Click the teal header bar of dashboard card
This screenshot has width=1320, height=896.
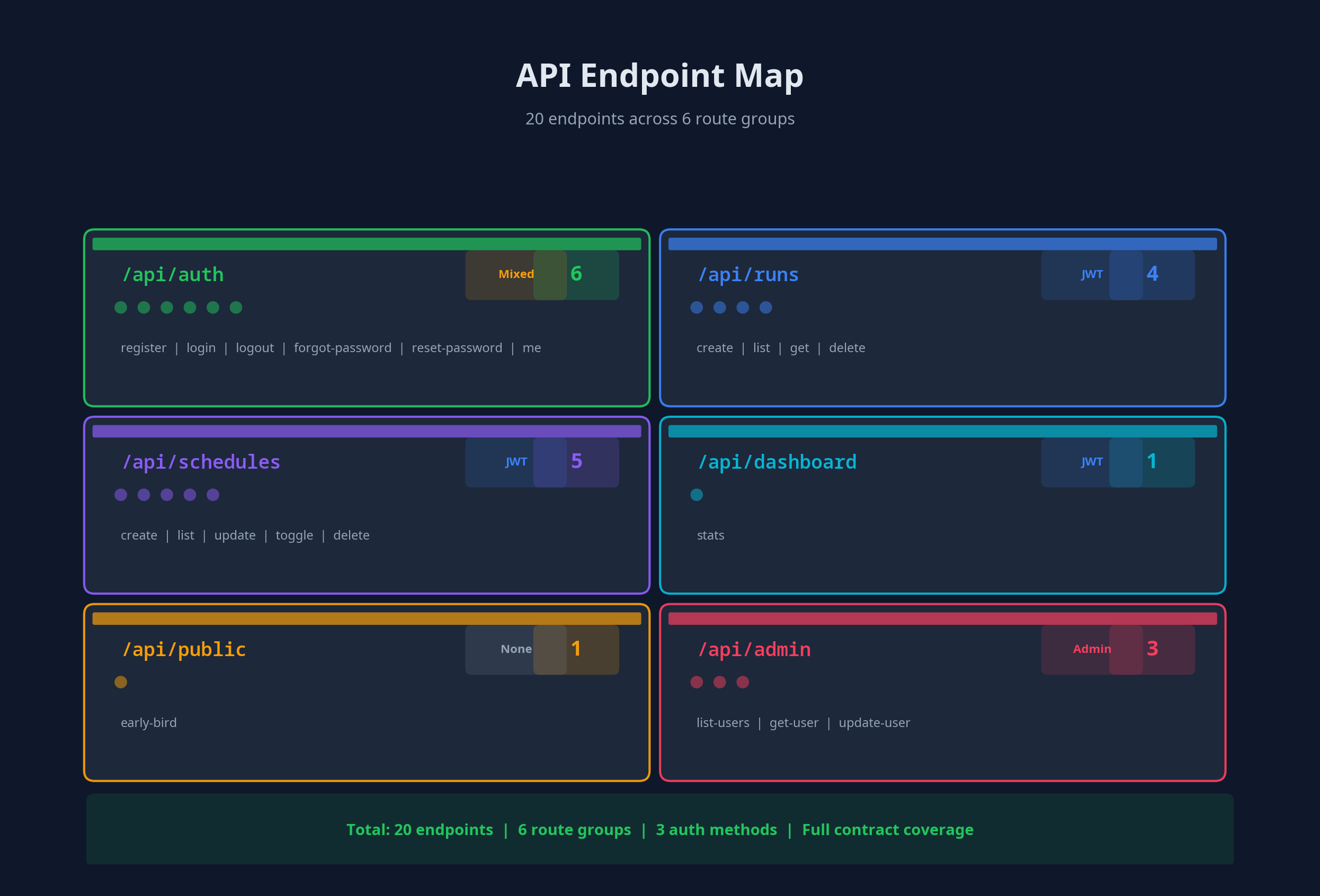point(943,432)
